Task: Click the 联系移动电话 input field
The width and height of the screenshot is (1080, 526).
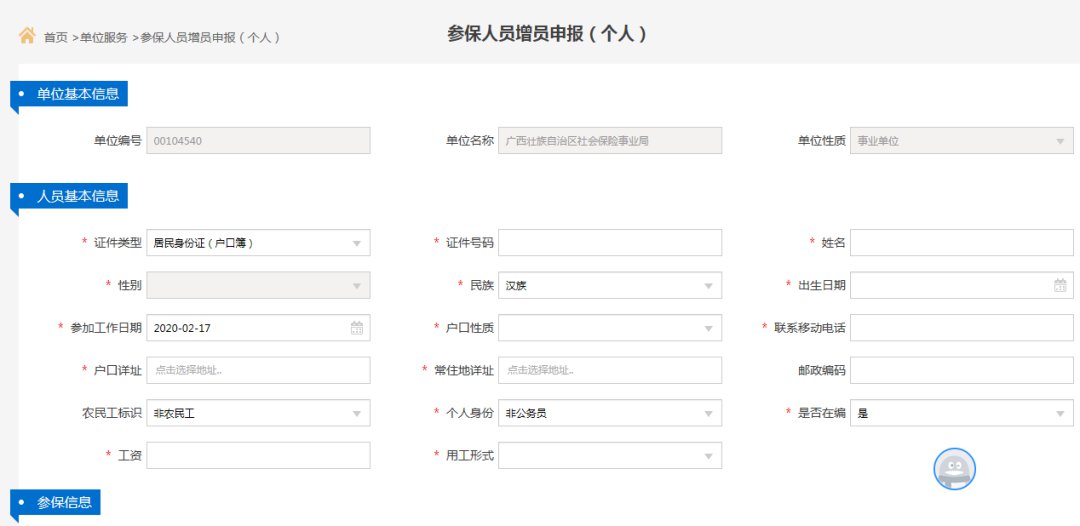Action: coord(962,328)
